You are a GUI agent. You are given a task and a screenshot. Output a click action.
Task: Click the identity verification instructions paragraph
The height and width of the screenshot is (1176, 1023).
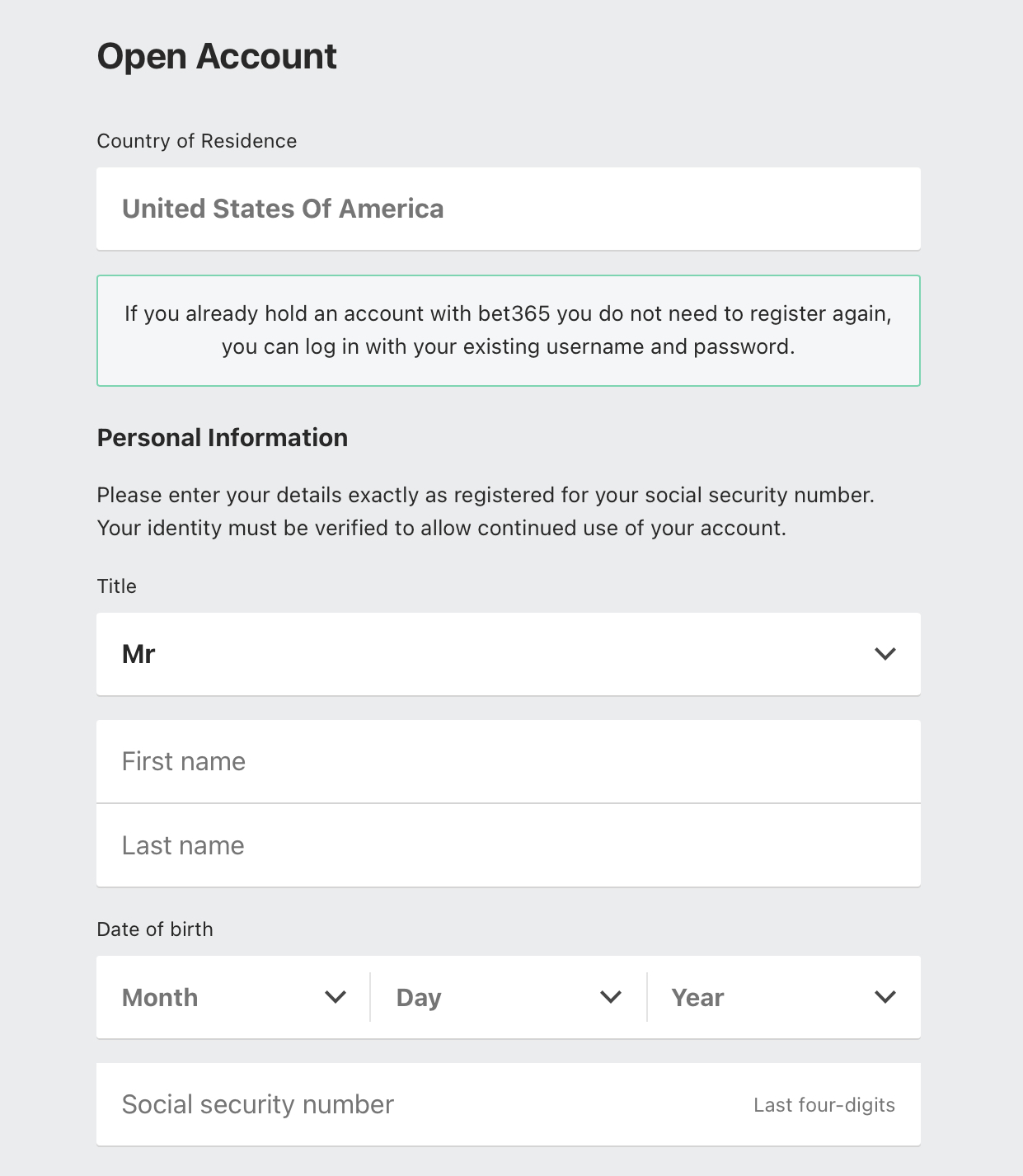[486, 511]
